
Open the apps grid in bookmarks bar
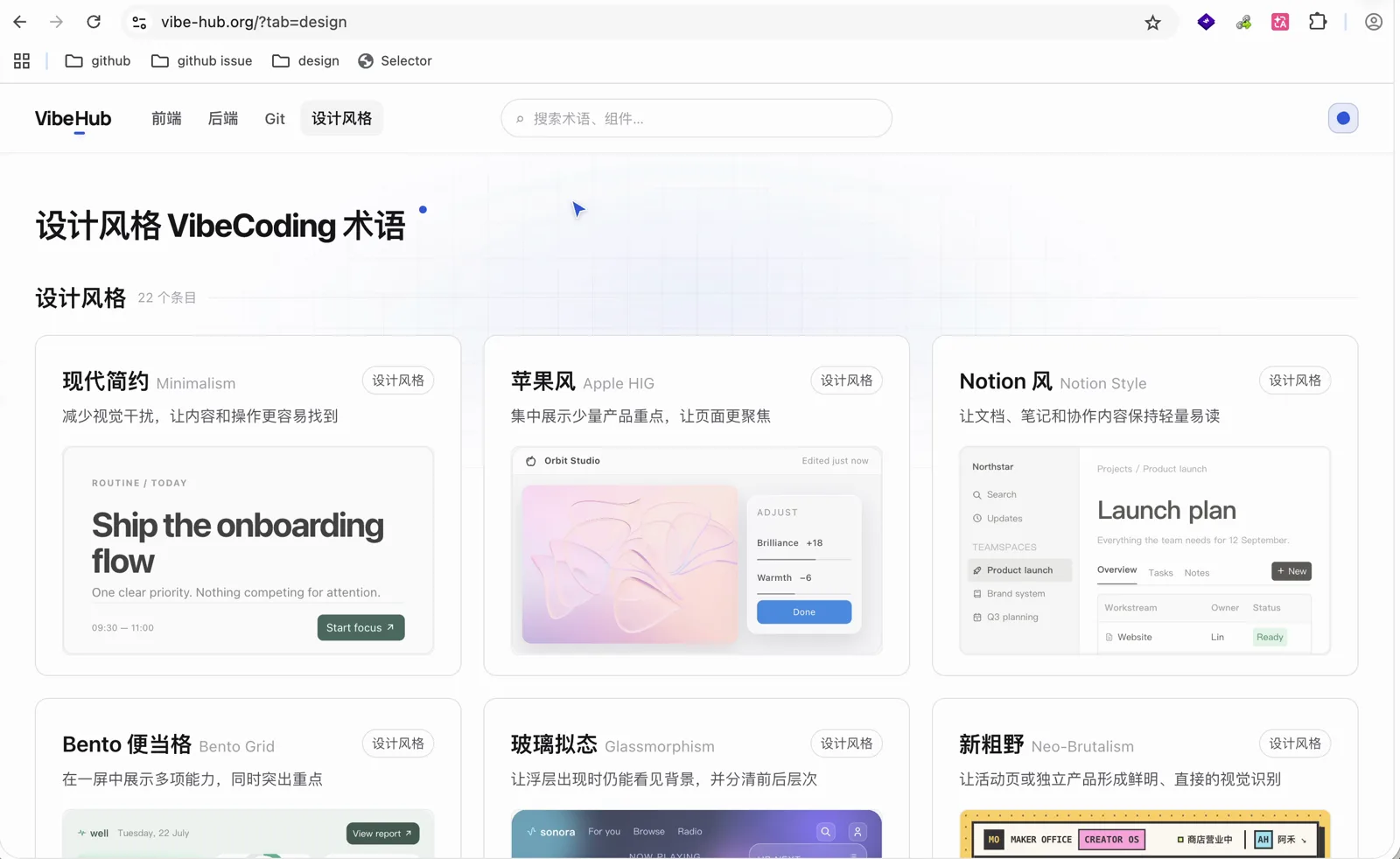tap(22, 60)
